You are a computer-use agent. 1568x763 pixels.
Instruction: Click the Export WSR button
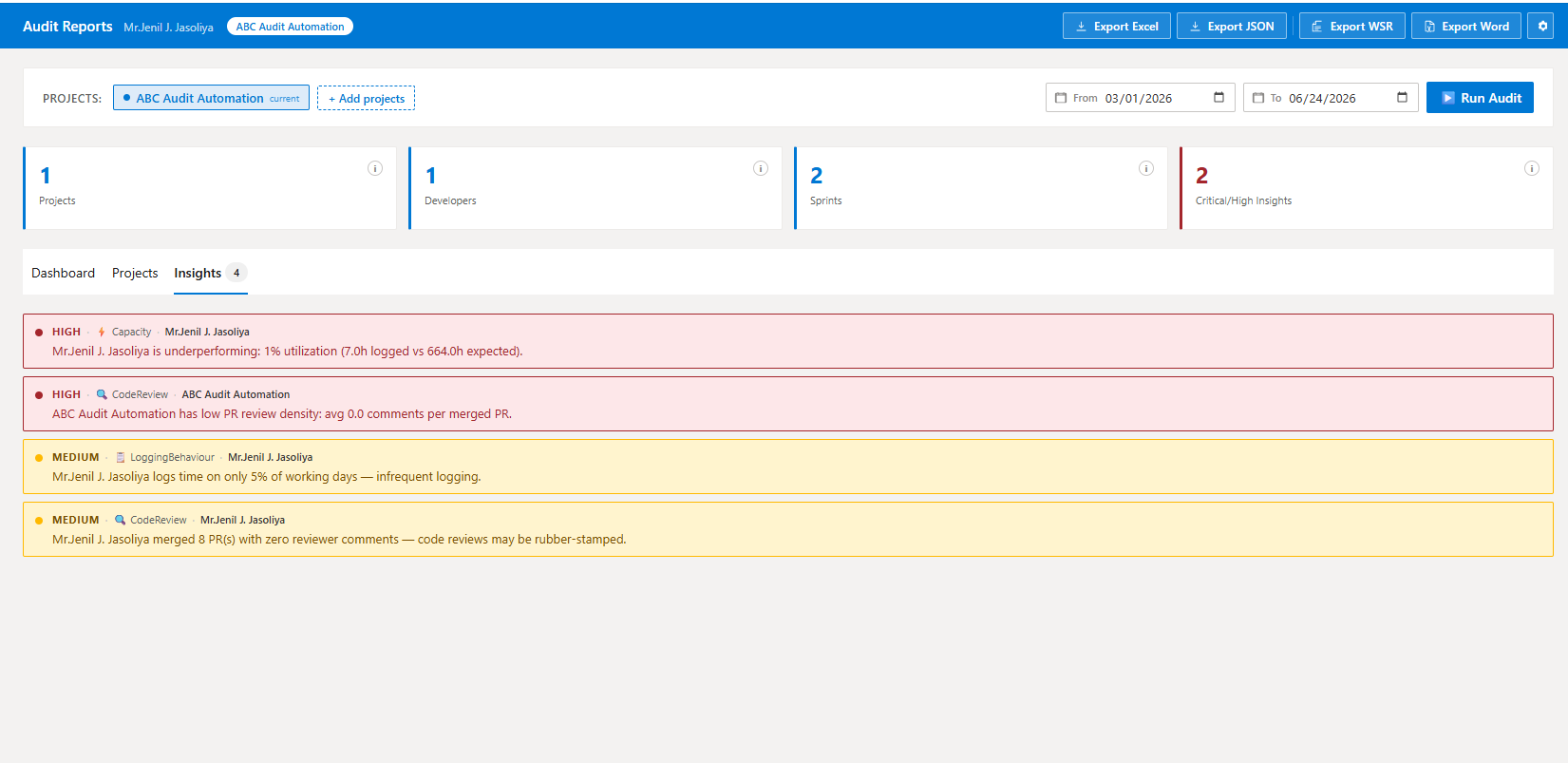[x=1351, y=27]
